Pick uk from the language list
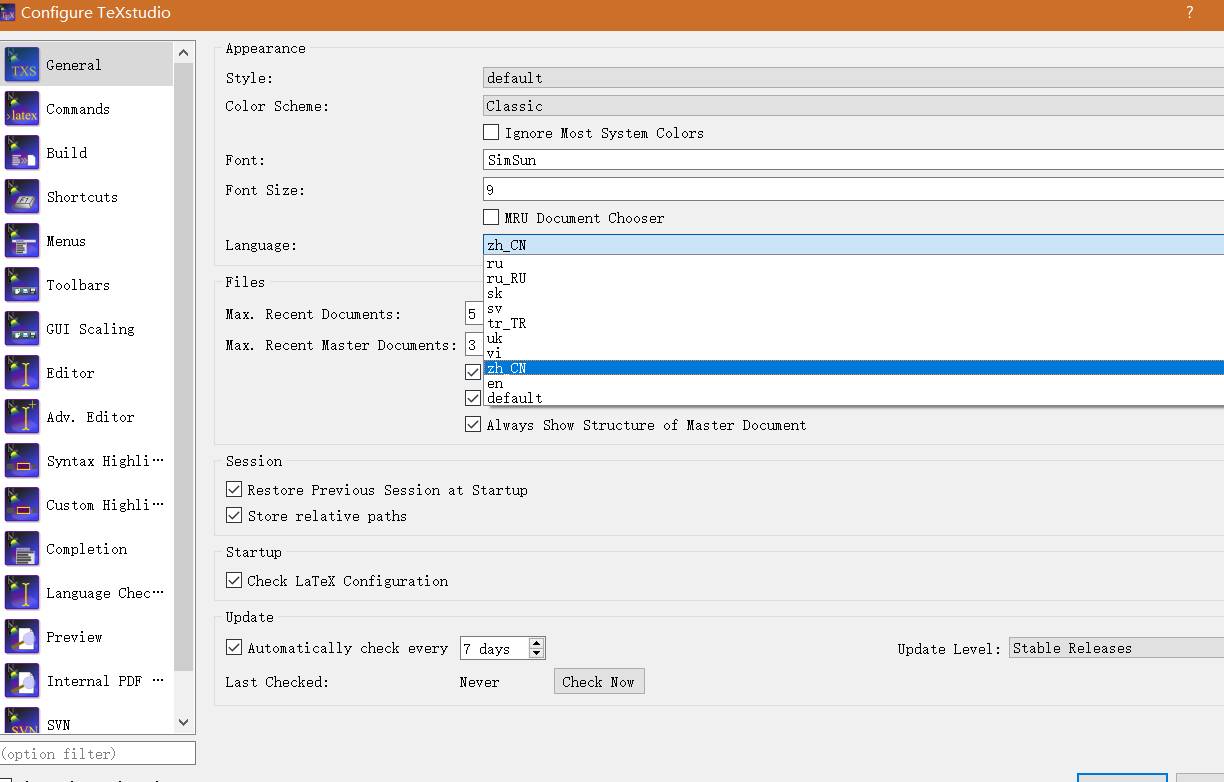Viewport: 1224px width, 782px height. [853, 339]
